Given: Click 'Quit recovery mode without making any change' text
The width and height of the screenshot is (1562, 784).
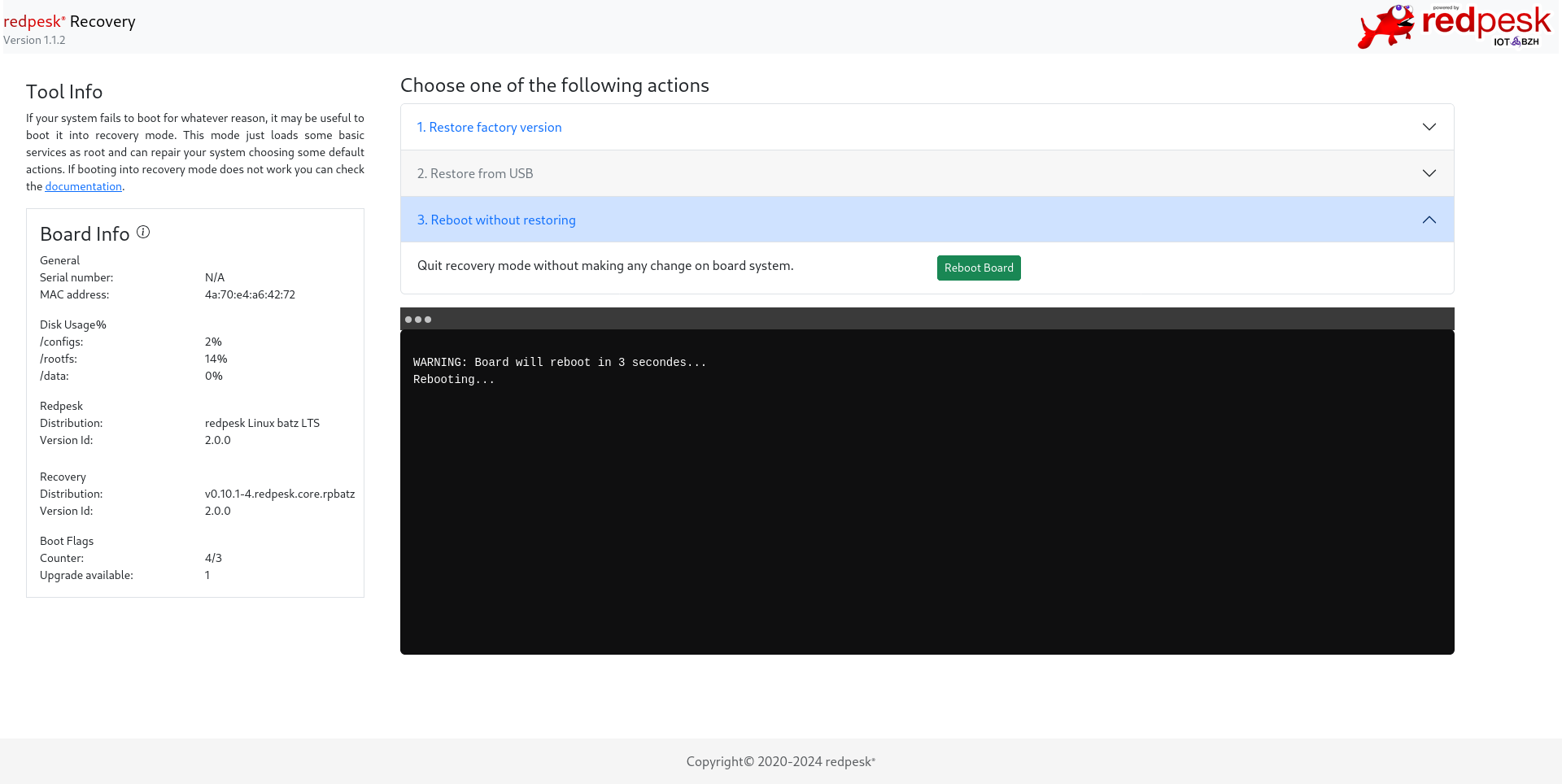Looking at the screenshot, I should tap(605, 266).
